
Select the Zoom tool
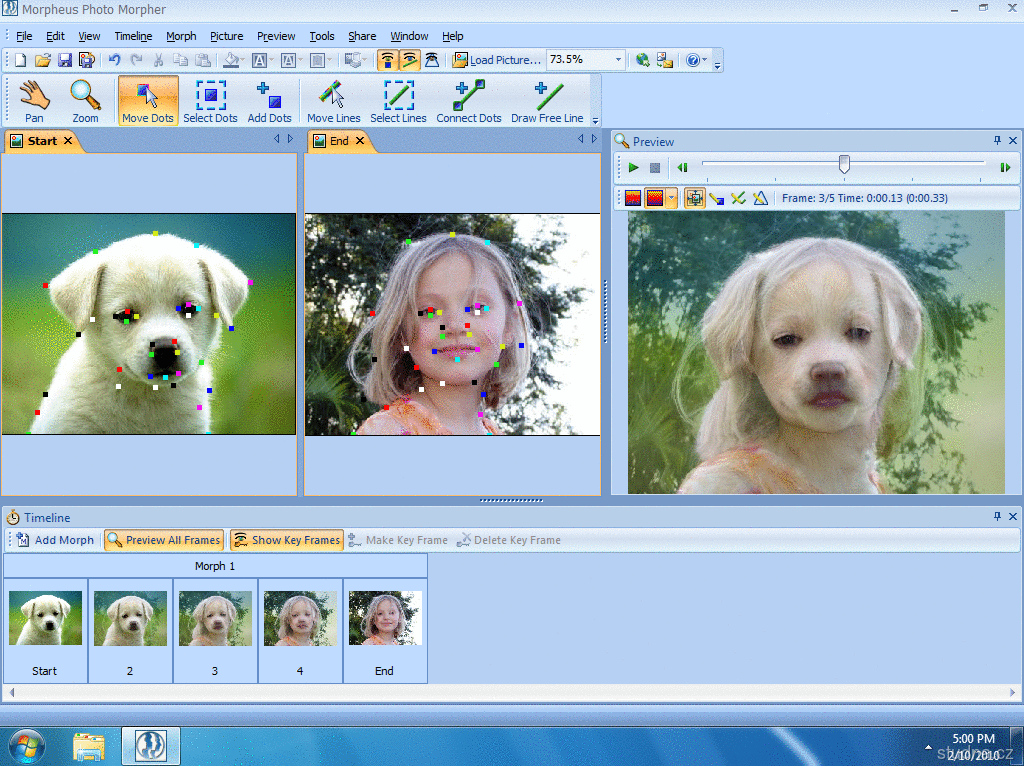click(85, 101)
